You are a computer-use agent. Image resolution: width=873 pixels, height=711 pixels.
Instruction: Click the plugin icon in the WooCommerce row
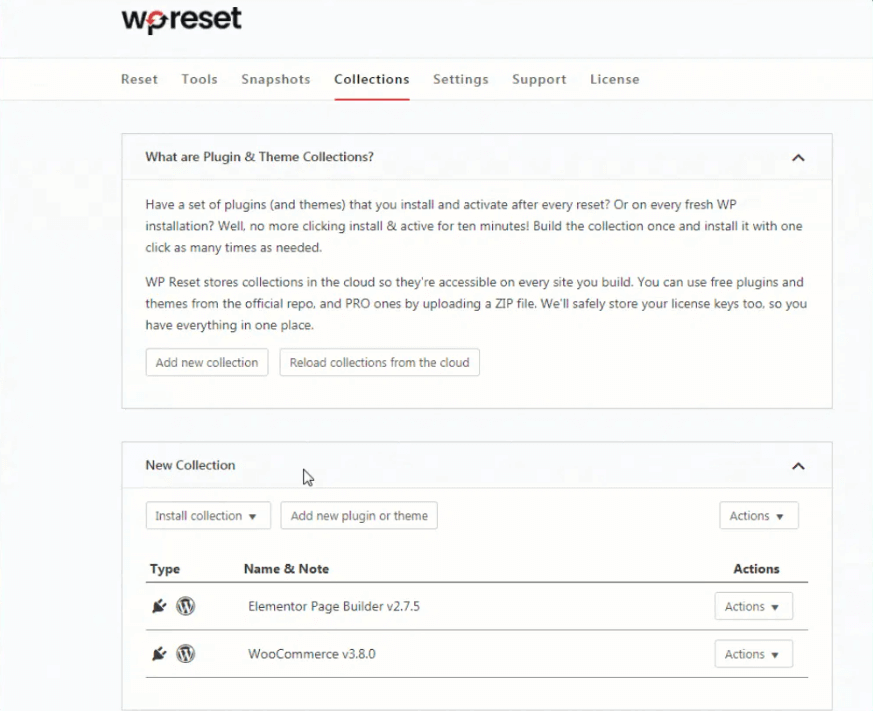pos(159,654)
